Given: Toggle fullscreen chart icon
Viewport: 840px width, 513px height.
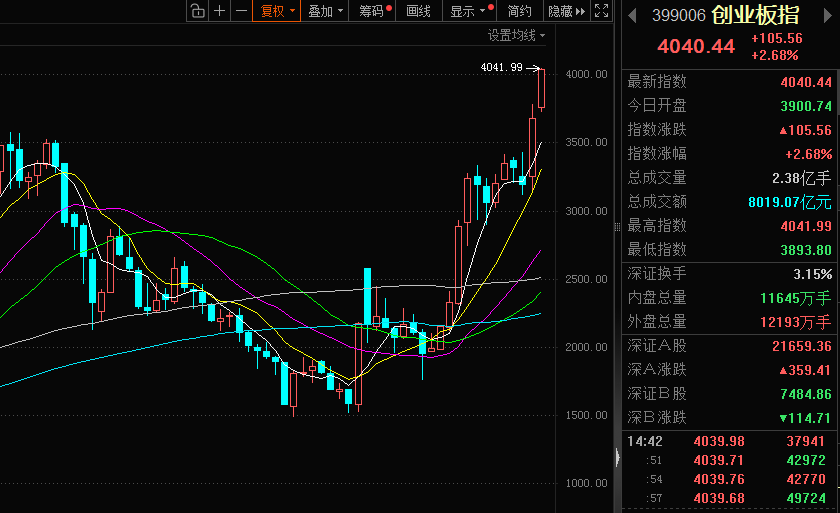Looking at the screenshot, I should (x=602, y=11).
